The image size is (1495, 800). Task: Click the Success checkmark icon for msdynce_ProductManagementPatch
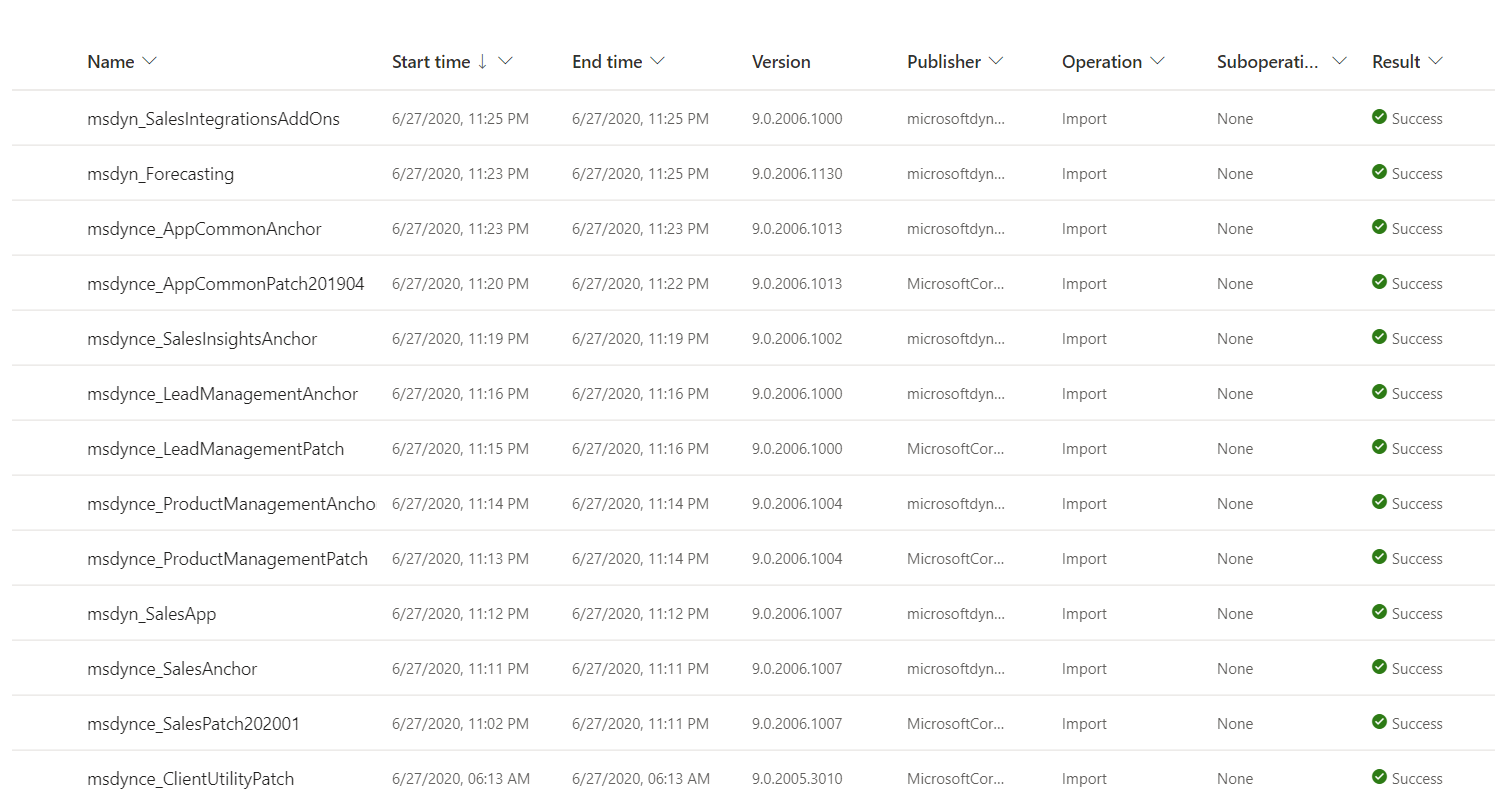[1379, 557]
